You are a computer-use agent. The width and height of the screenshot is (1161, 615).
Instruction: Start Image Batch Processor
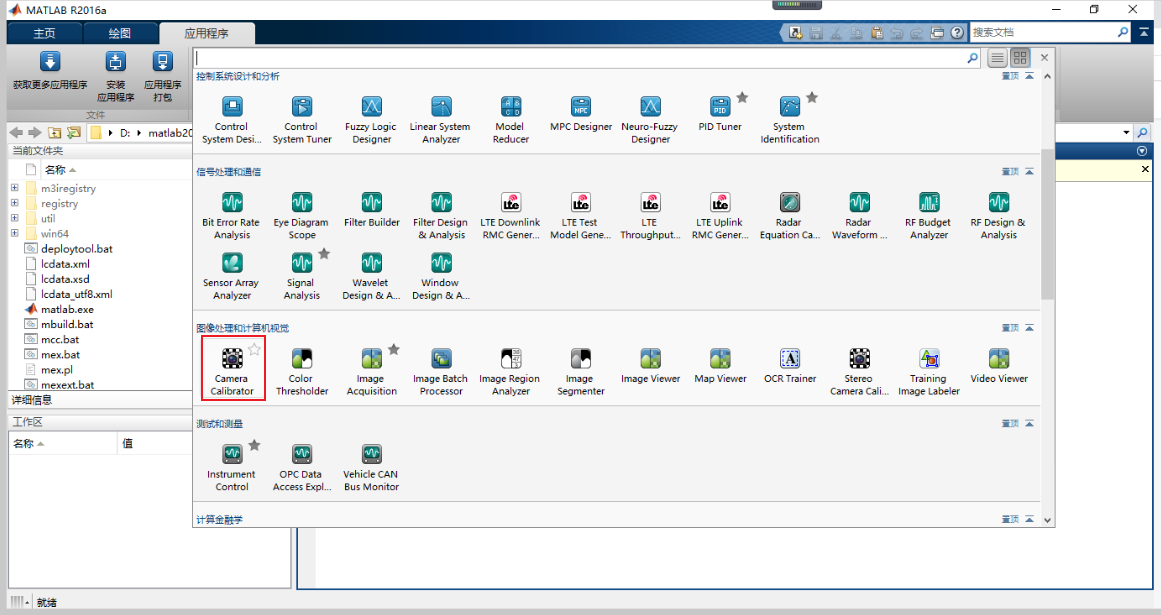441,372
